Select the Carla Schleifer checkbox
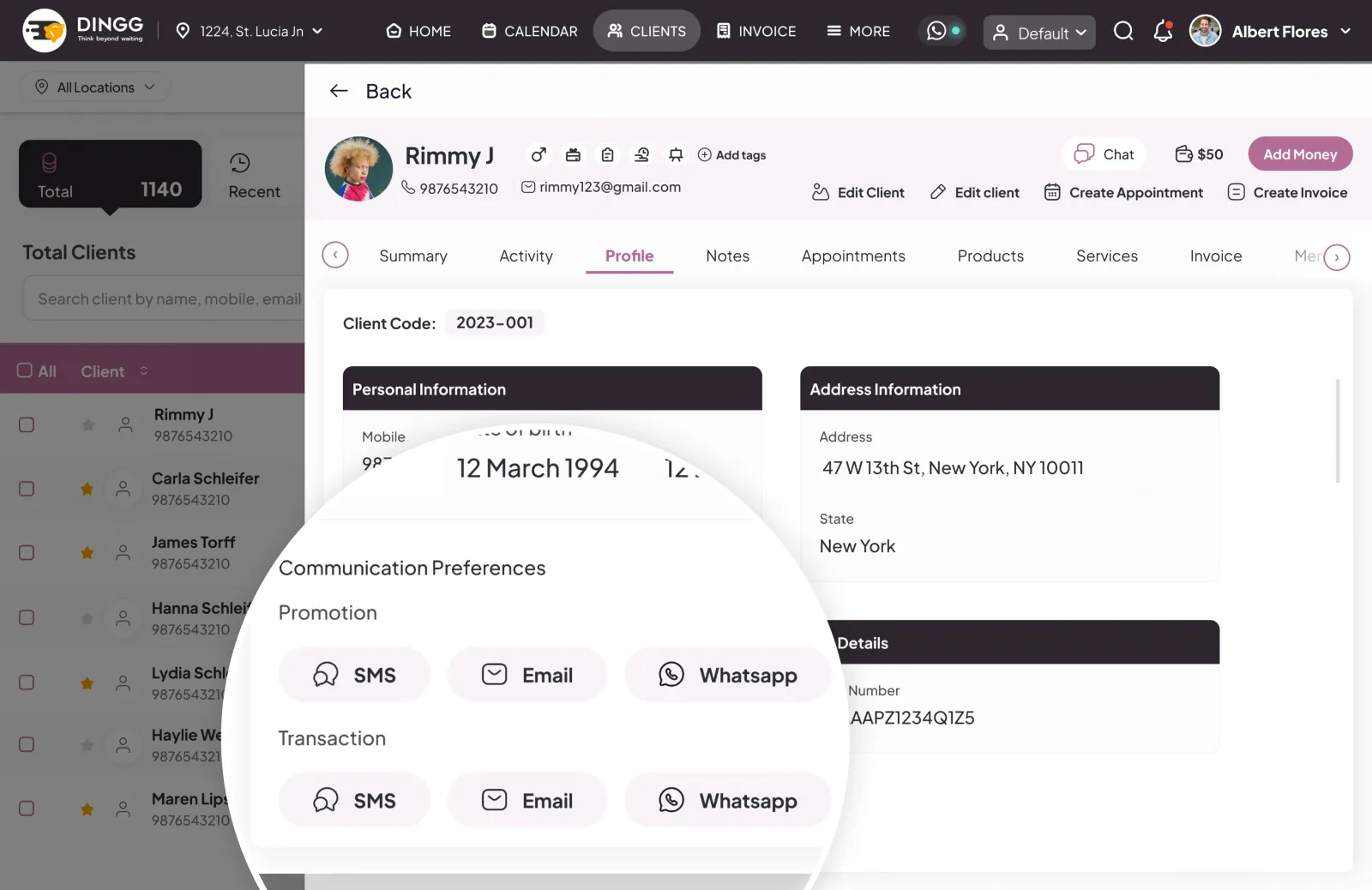The height and width of the screenshot is (890, 1372). 27,489
